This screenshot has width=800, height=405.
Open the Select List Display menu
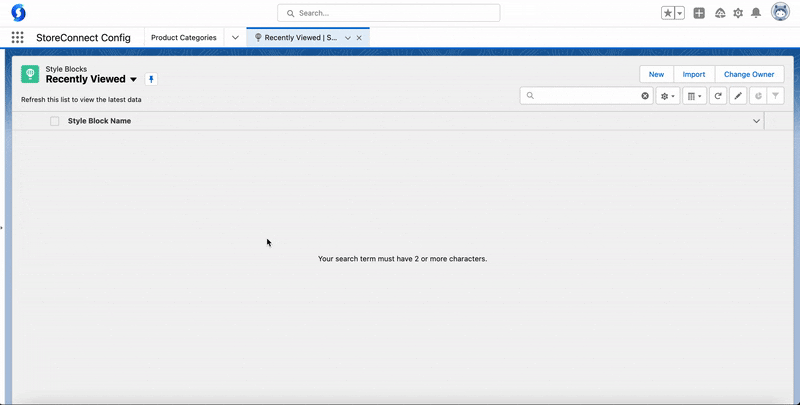click(694, 96)
